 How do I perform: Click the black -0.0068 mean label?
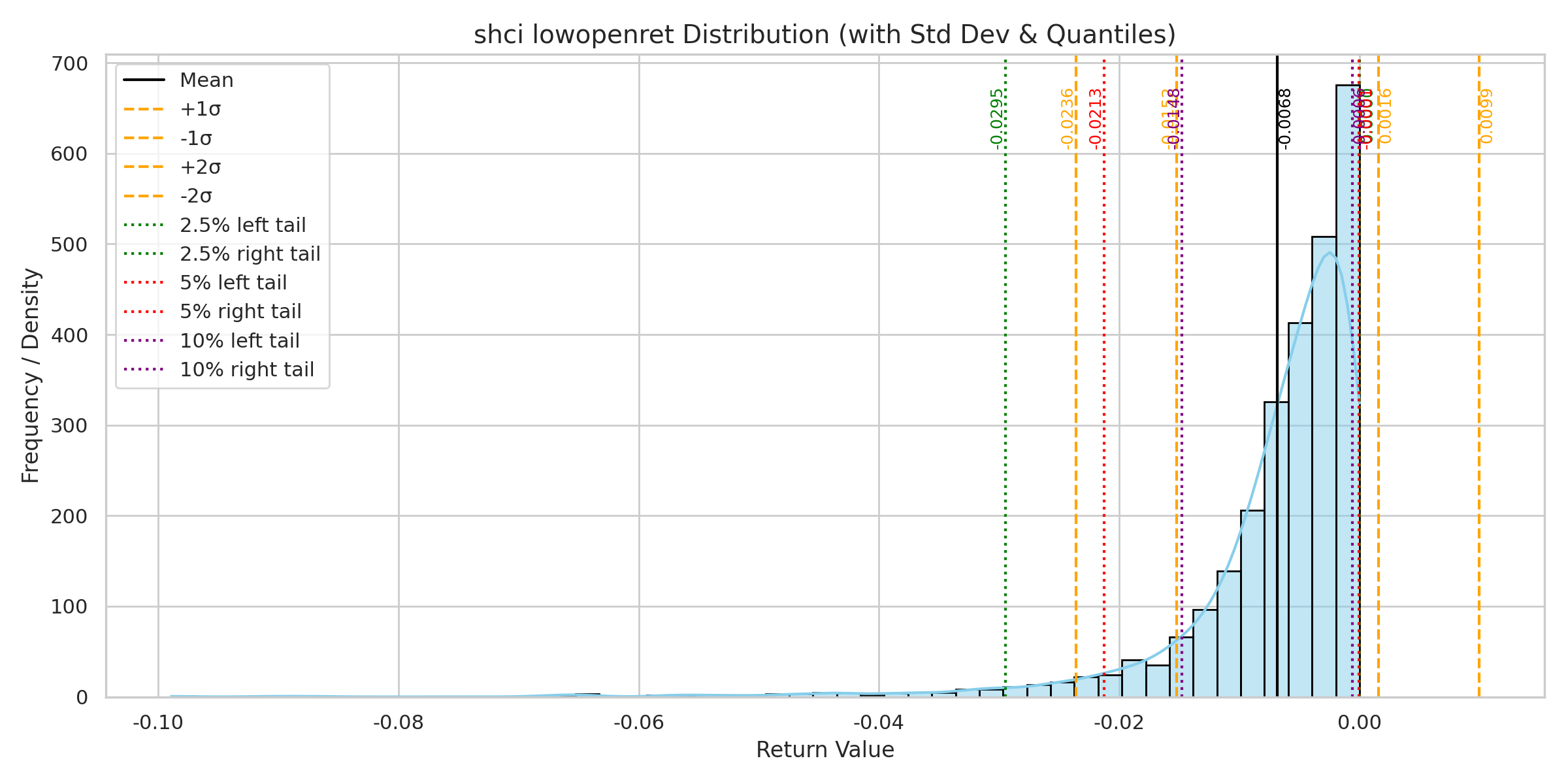(1284, 119)
